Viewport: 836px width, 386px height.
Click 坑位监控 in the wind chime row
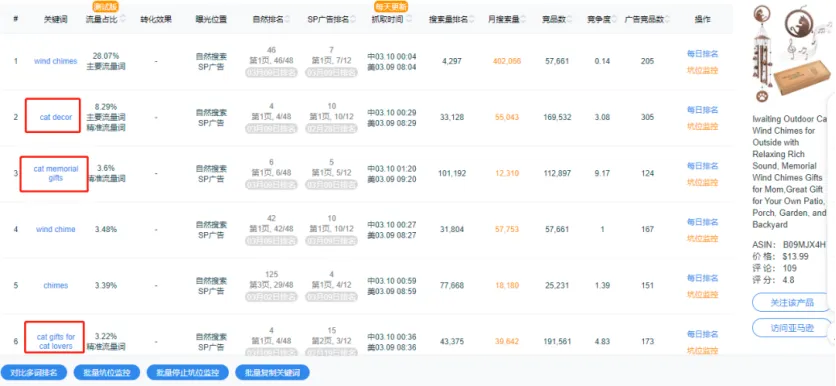click(x=702, y=238)
